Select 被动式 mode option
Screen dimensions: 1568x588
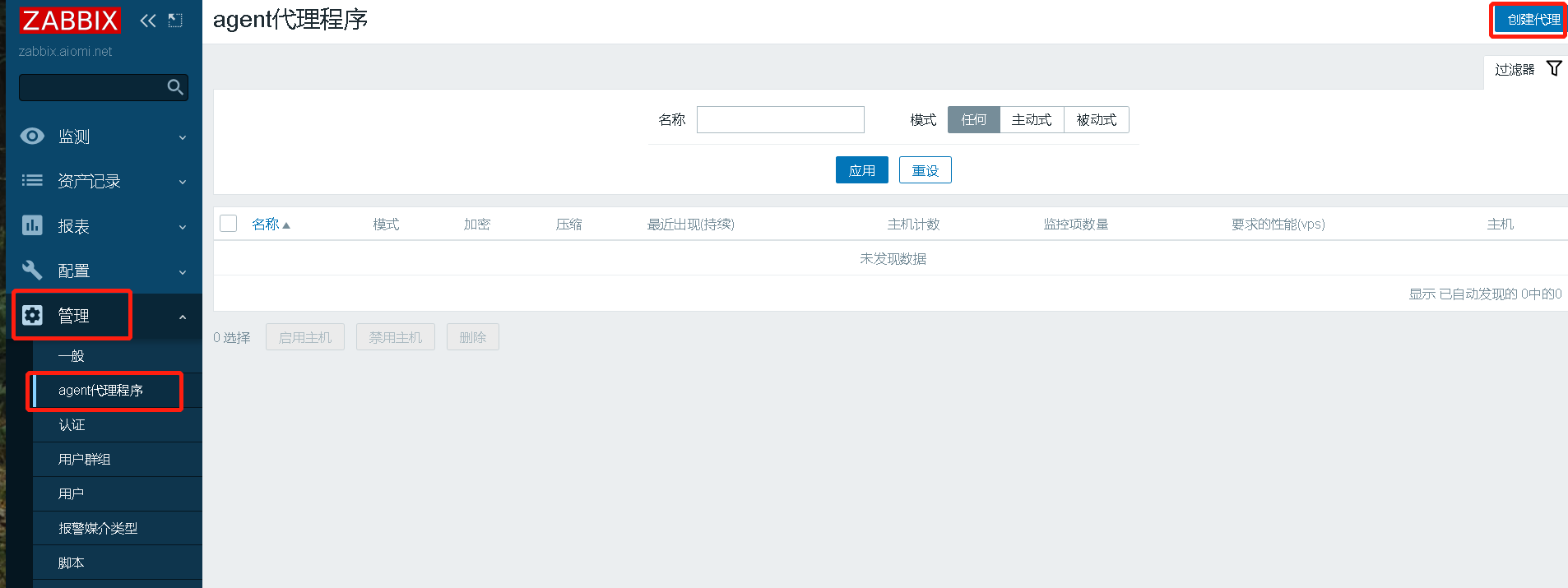(1097, 120)
